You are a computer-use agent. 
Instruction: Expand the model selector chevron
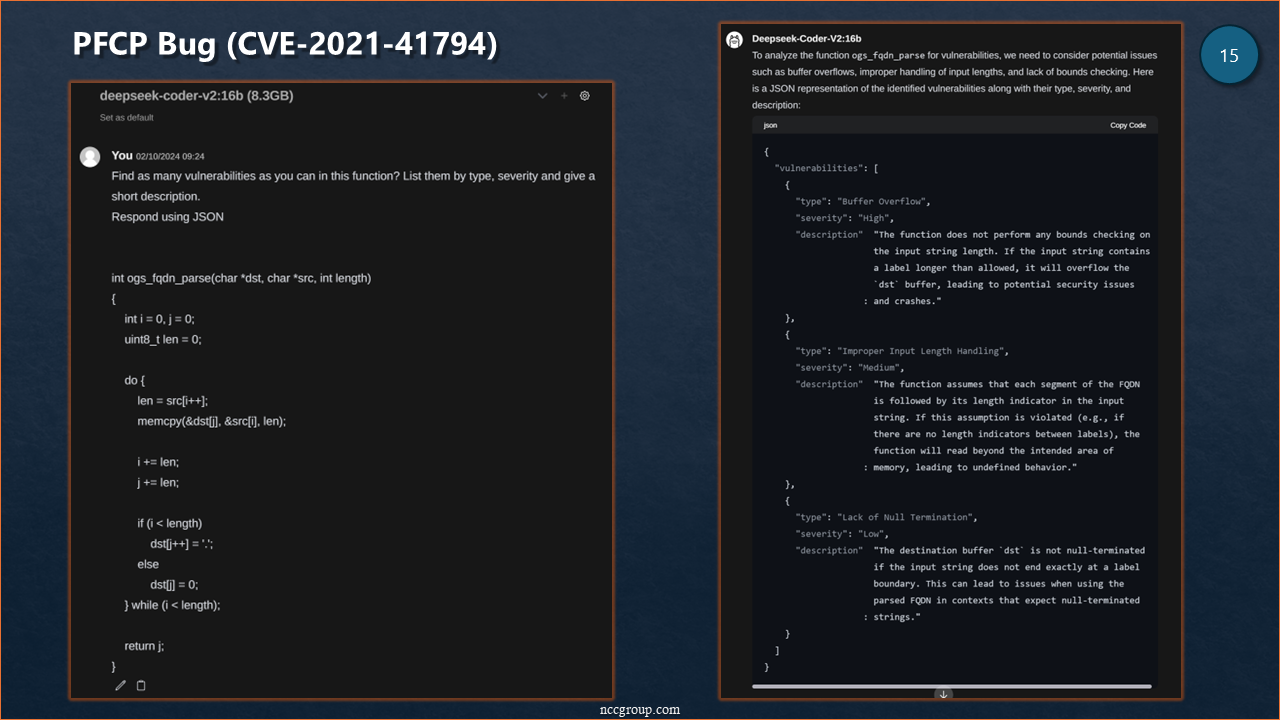(x=542, y=96)
